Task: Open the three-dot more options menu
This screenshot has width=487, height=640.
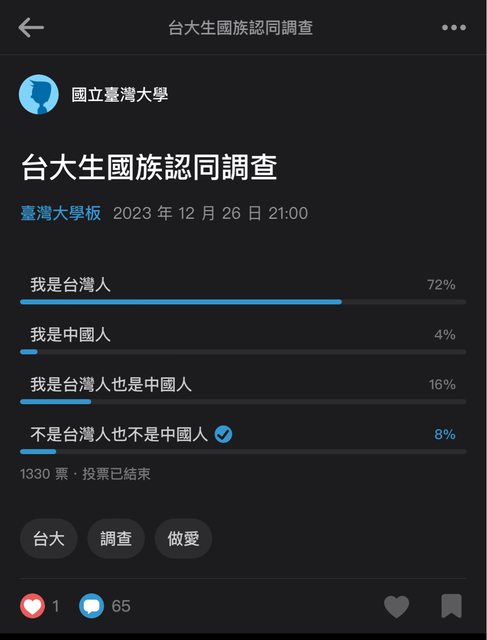Action: coord(454,28)
